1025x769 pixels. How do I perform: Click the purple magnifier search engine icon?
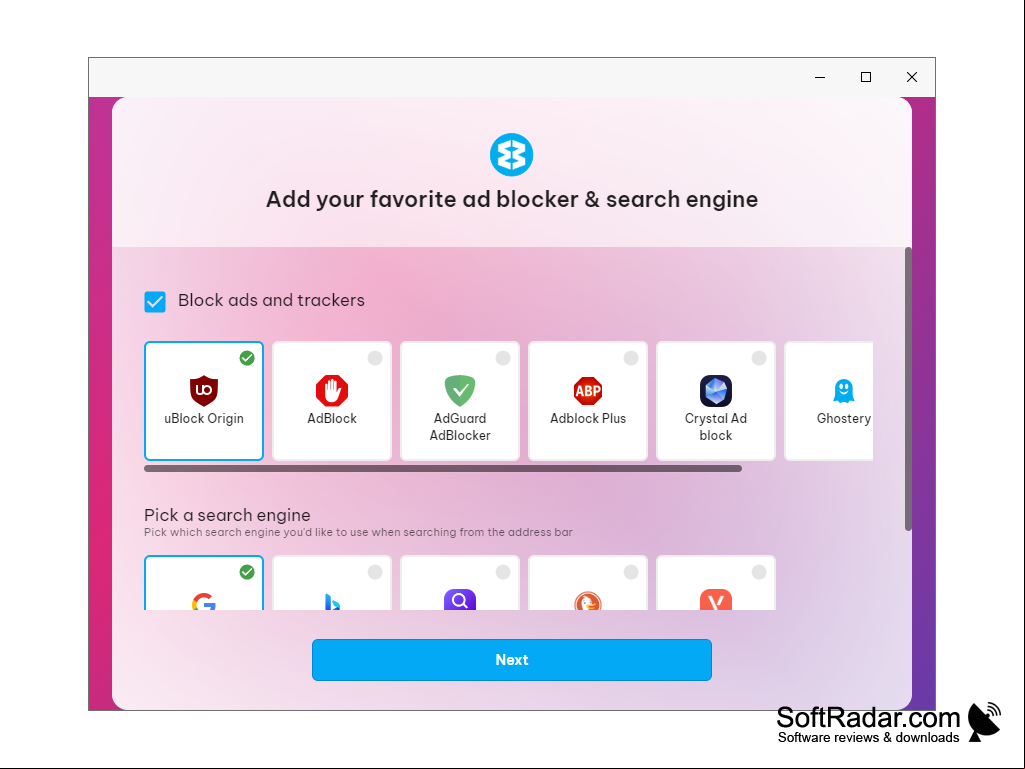[x=460, y=600]
